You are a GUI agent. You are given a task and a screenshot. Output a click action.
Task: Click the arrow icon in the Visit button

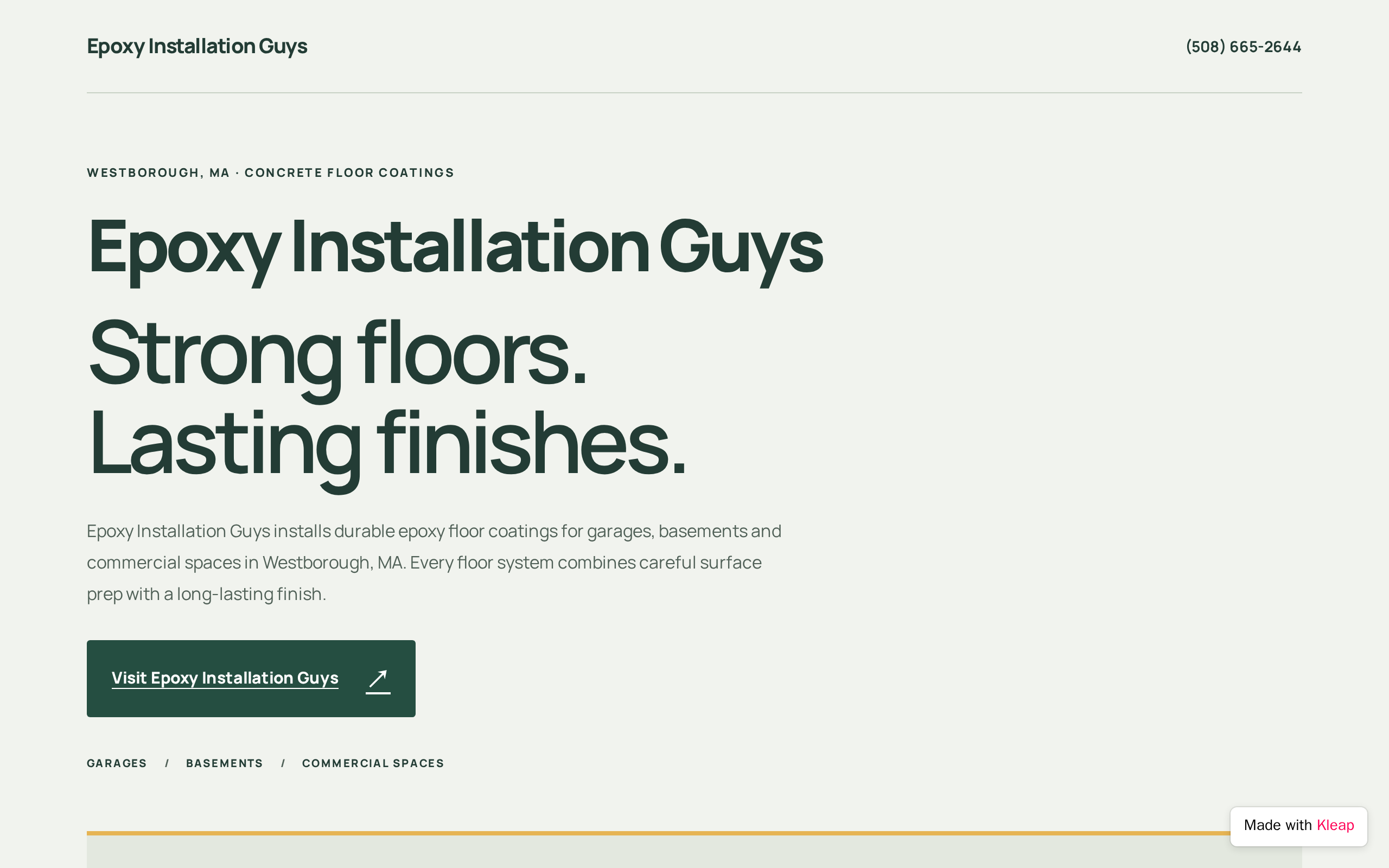[x=378, y=680]
